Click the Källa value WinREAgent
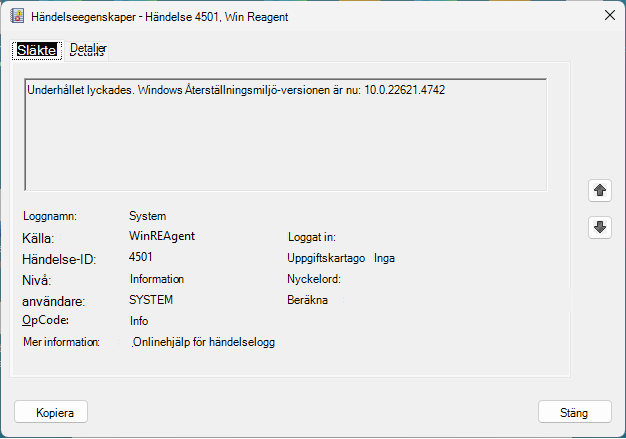The width and height of the screenshot is (626, 439). [162, 236]
